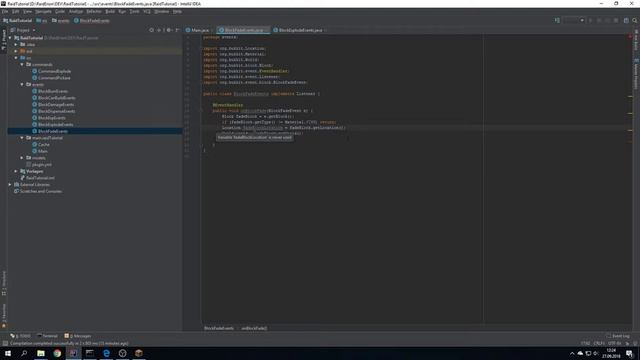Click the Debug button in toolbar
640x360 pixels.
tap(599, 20)
